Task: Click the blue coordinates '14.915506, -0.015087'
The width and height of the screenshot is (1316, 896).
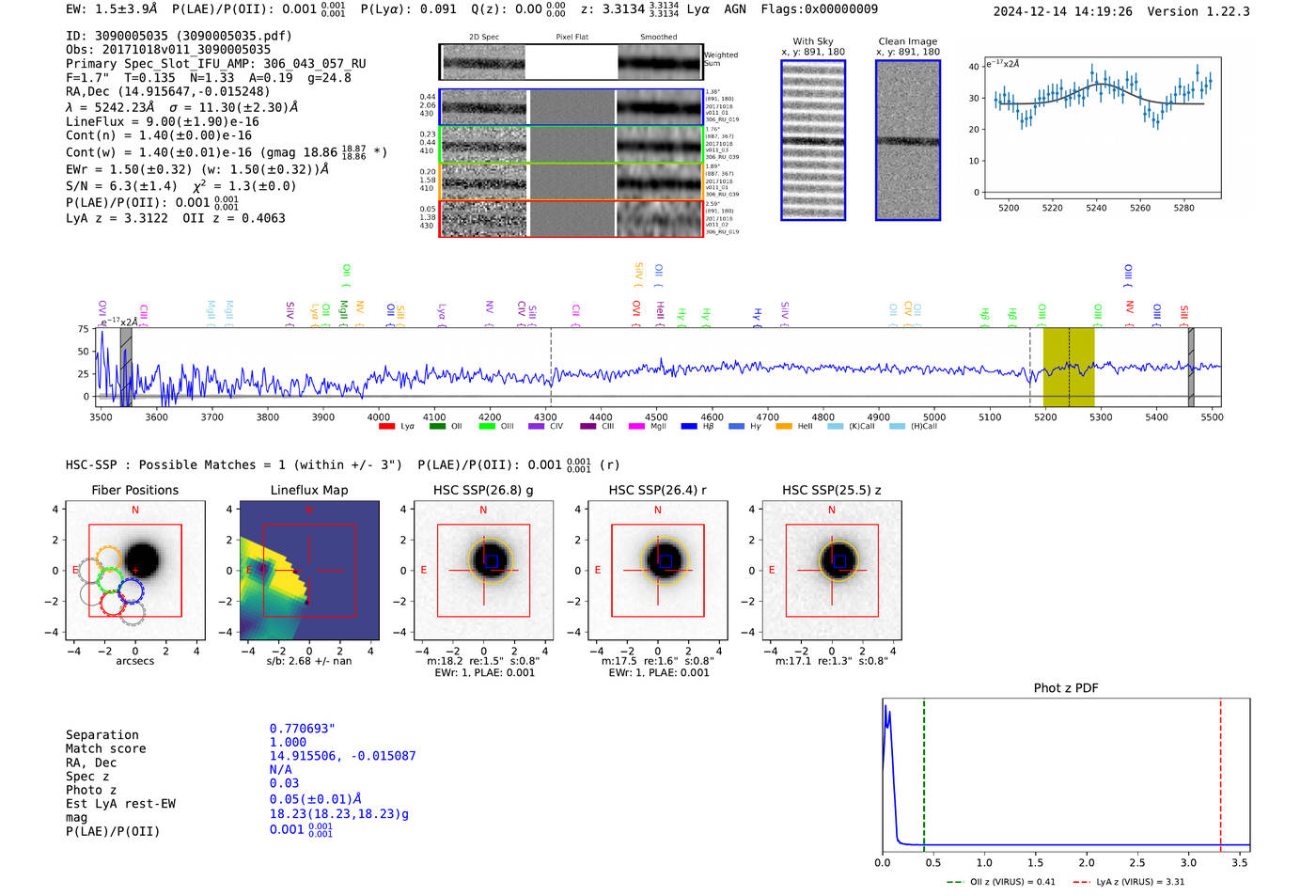Action: (342, 756)
